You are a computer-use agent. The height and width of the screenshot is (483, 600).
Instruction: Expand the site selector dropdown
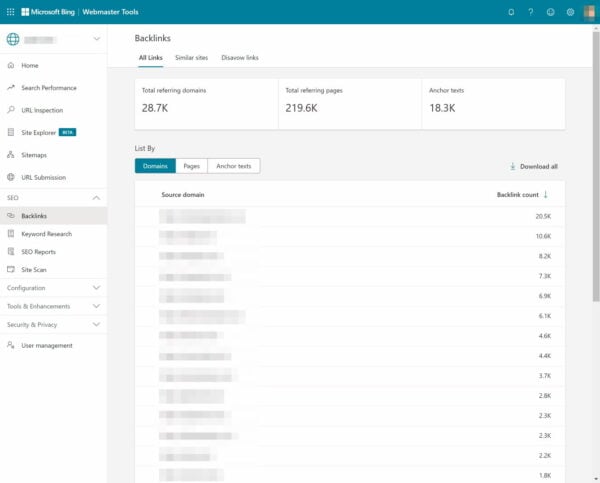96,39
